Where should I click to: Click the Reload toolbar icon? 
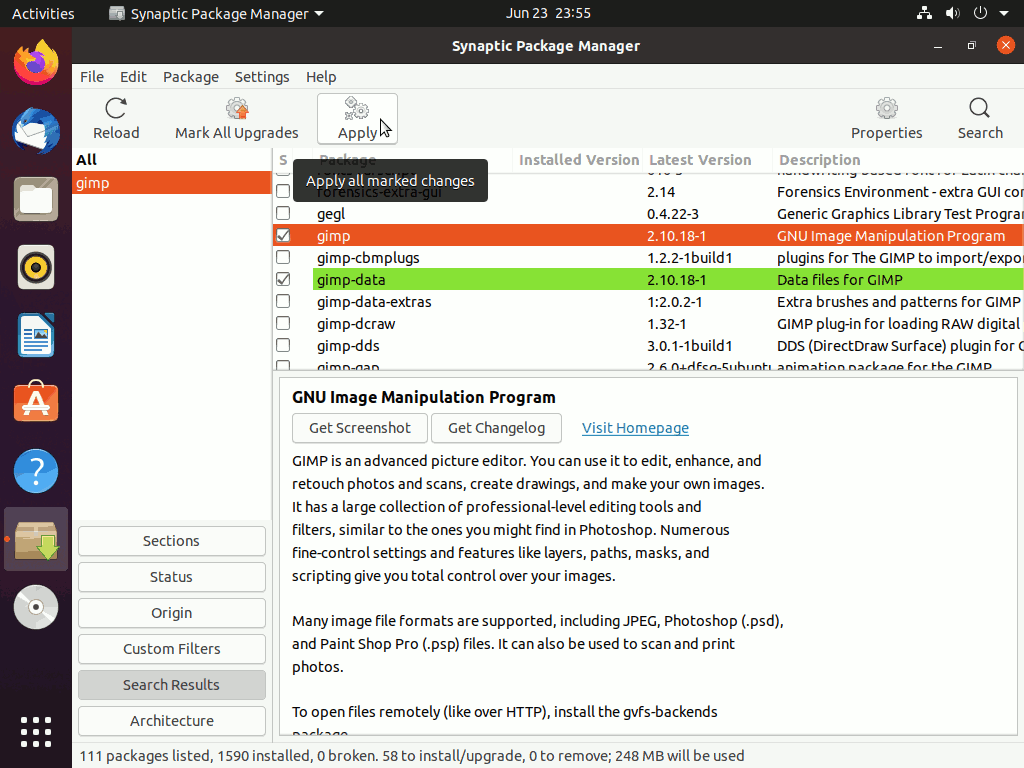click(x=116, y=119)
